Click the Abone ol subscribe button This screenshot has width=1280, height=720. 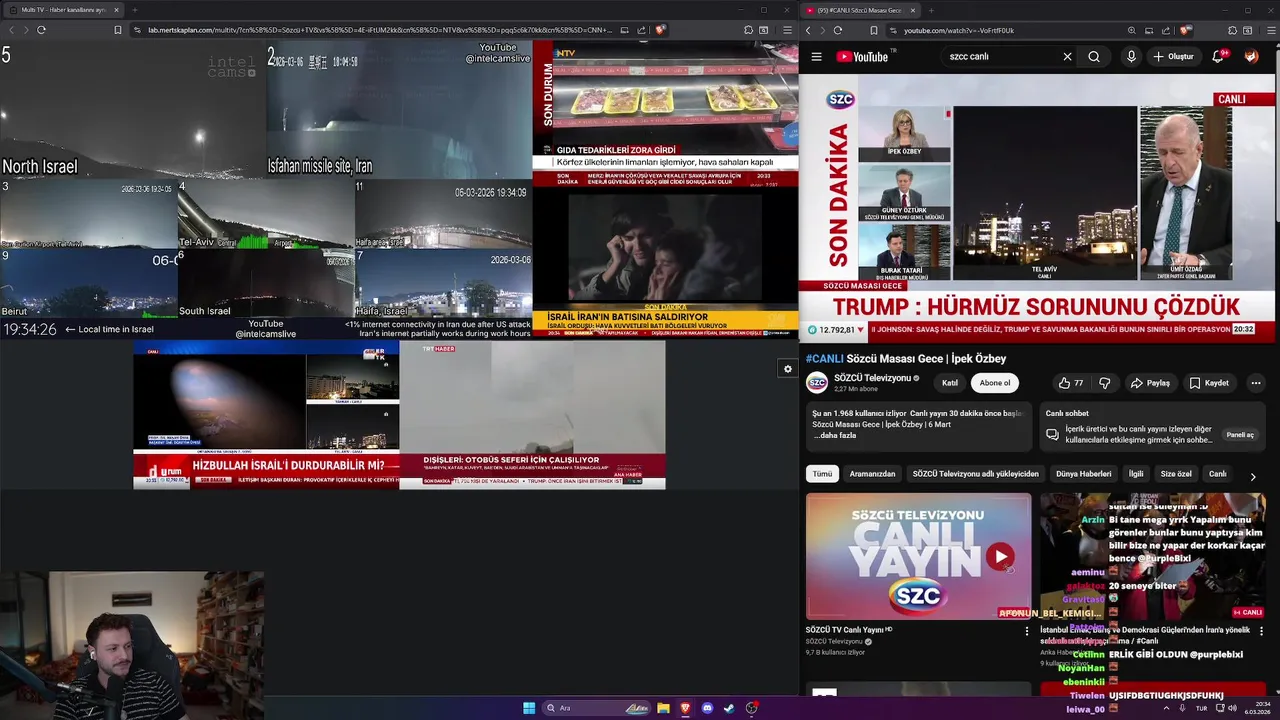pyautogui.click(x=995, y=383)
